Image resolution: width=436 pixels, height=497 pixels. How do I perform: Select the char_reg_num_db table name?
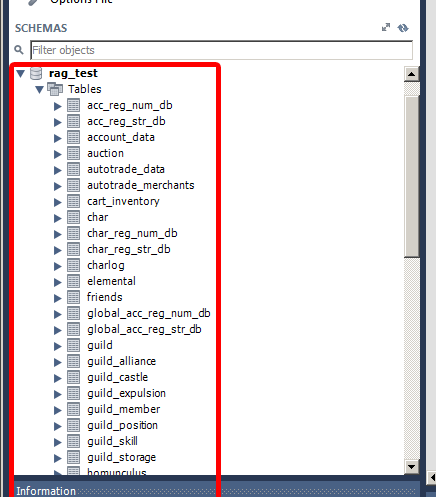coord(132,233)
